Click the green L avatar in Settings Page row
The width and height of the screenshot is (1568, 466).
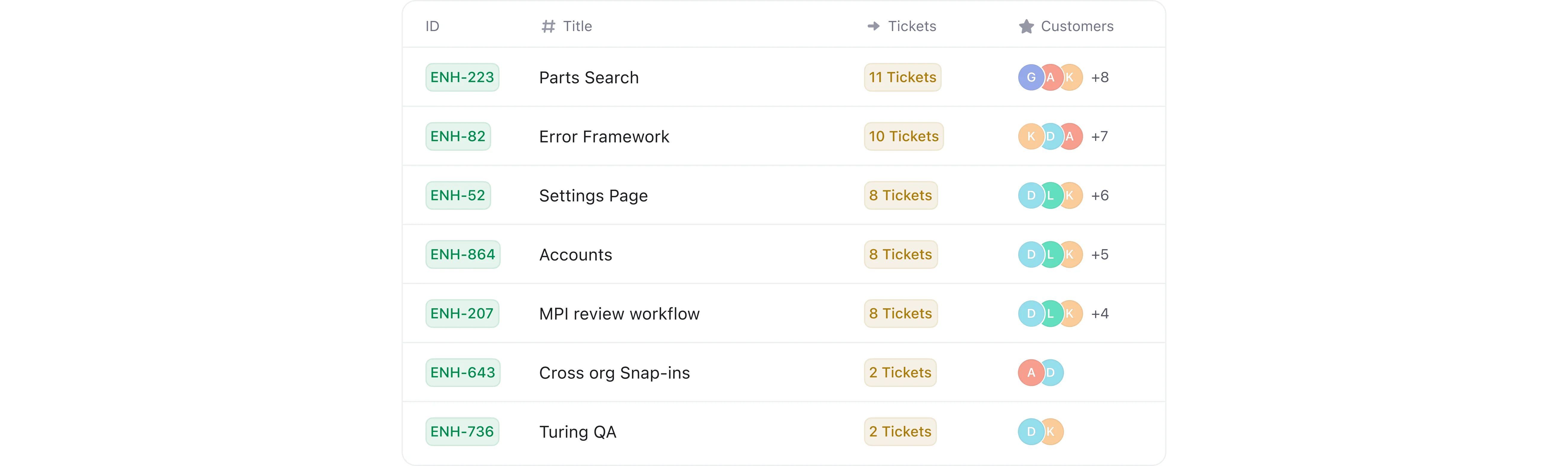(1051, 195)
